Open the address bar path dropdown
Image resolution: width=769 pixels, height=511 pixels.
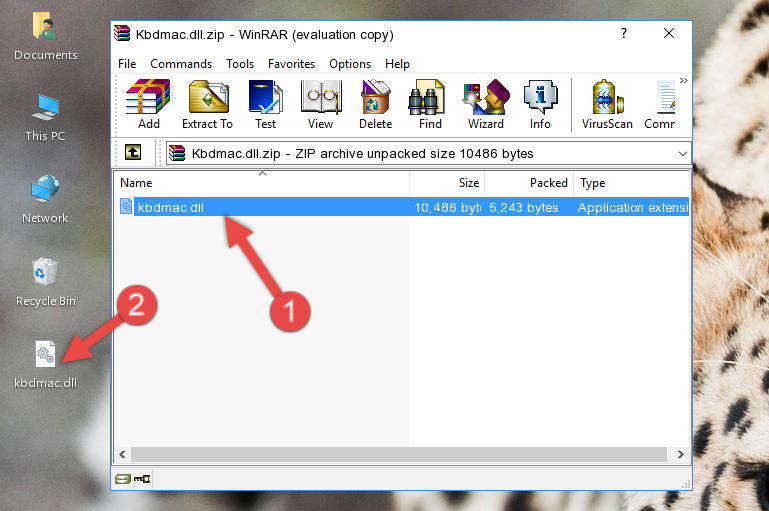pyautogui.click(x=683, y=153)
